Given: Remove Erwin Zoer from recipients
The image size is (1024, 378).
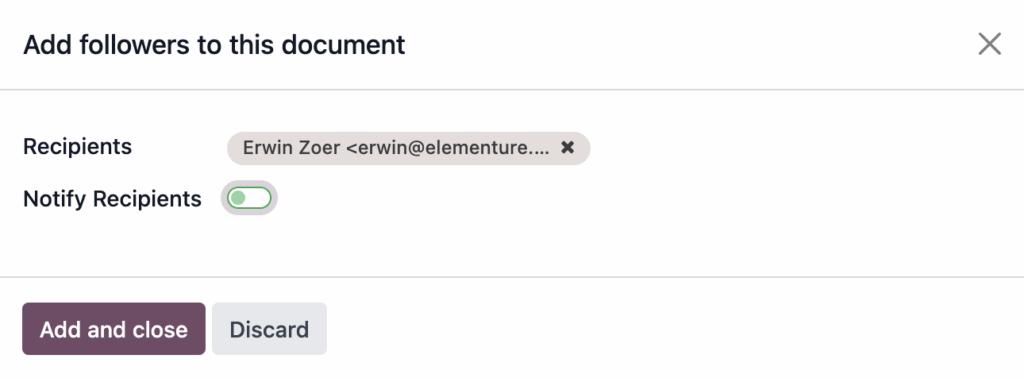Looking at the screenshot, I should pos(568,148).
